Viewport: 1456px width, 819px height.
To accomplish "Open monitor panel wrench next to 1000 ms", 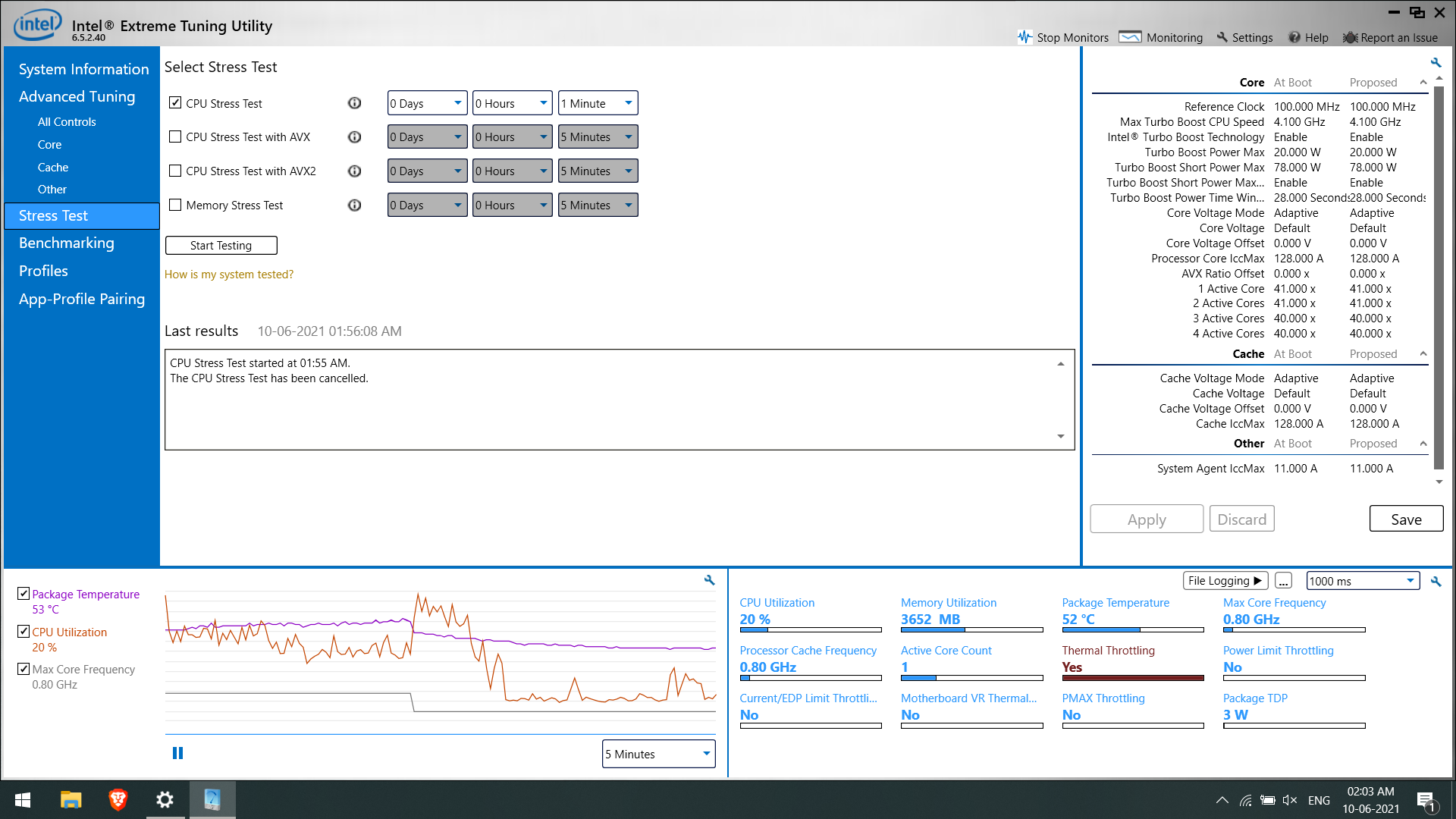I will click(x=1436, y=582).
